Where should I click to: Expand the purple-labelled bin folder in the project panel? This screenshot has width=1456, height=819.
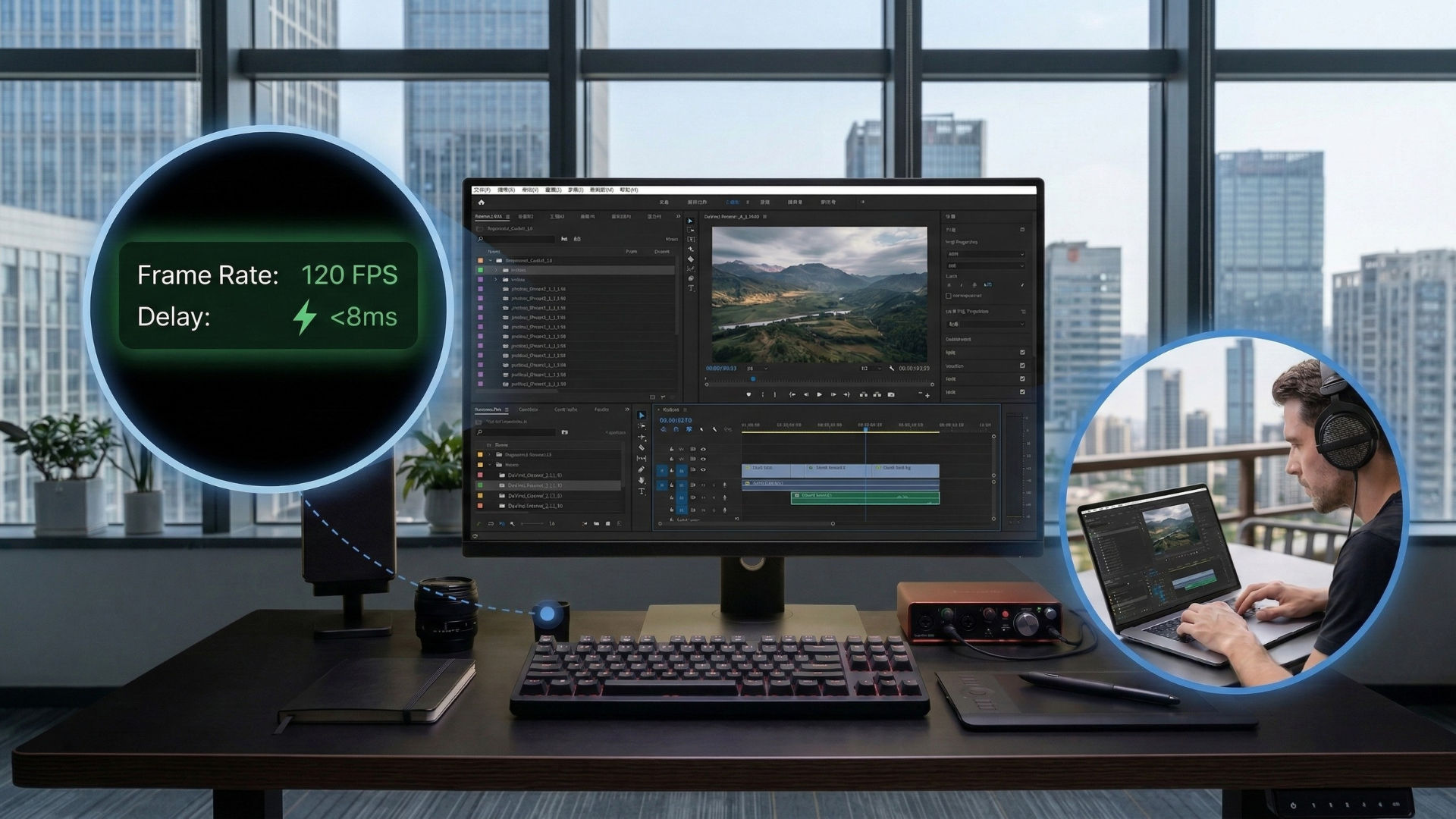pos(496,279)
